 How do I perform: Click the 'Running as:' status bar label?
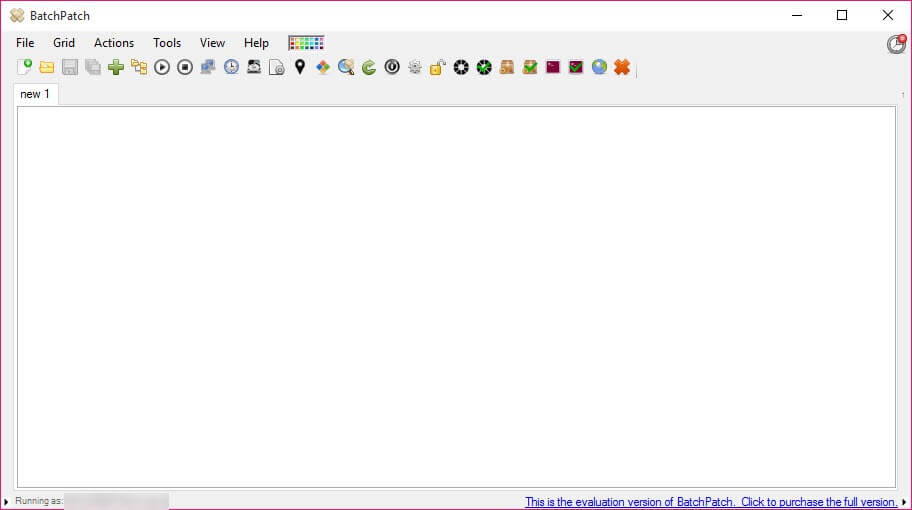click(x=39, y=501)
